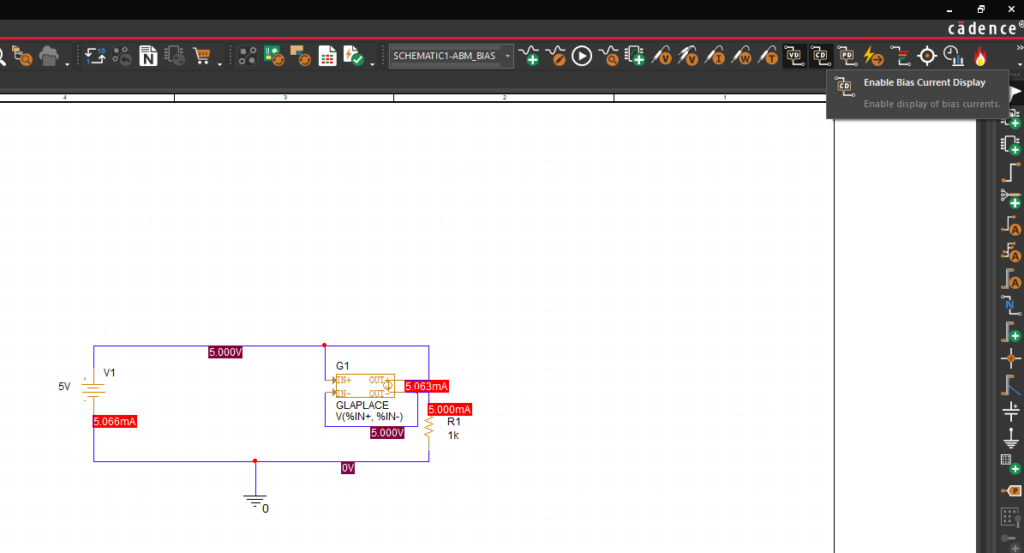
Task: Toggle Enable Bias Voltage Display (VD)
Action: (x=794, y=56)
